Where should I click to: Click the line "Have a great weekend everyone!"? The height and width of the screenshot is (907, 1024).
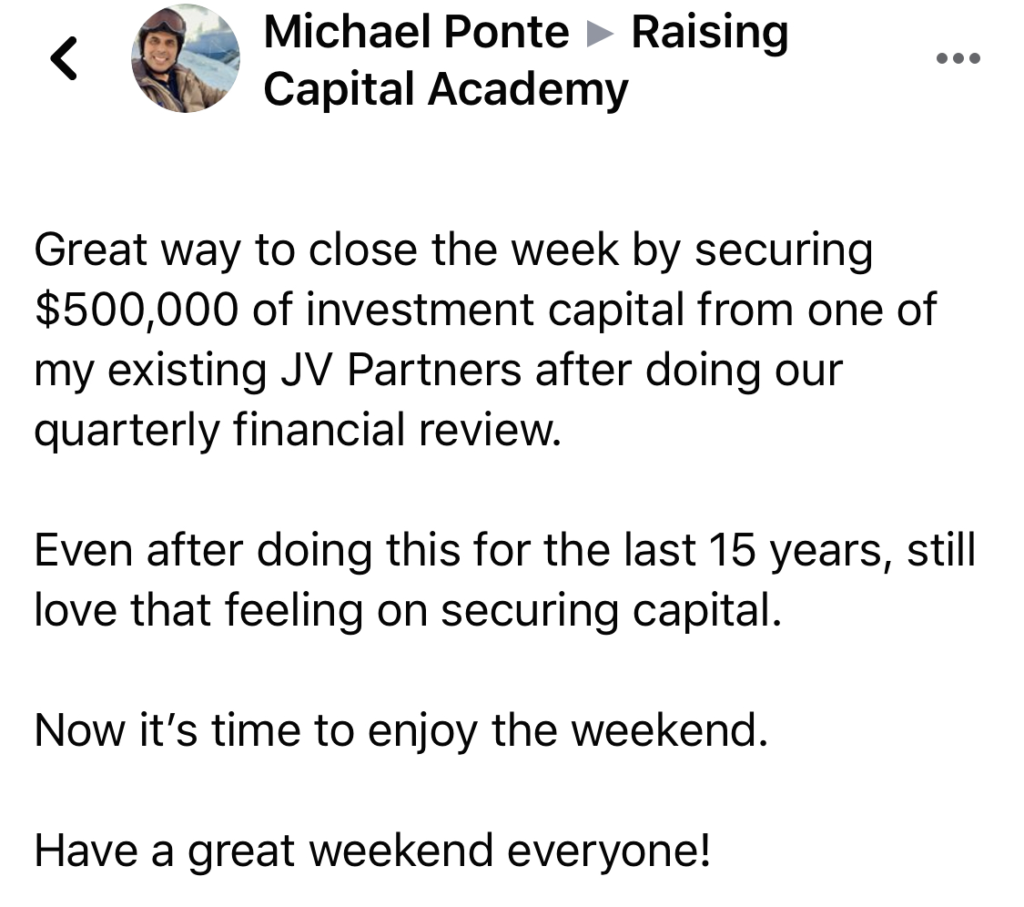pyautogui.click(x=372, y=851)
